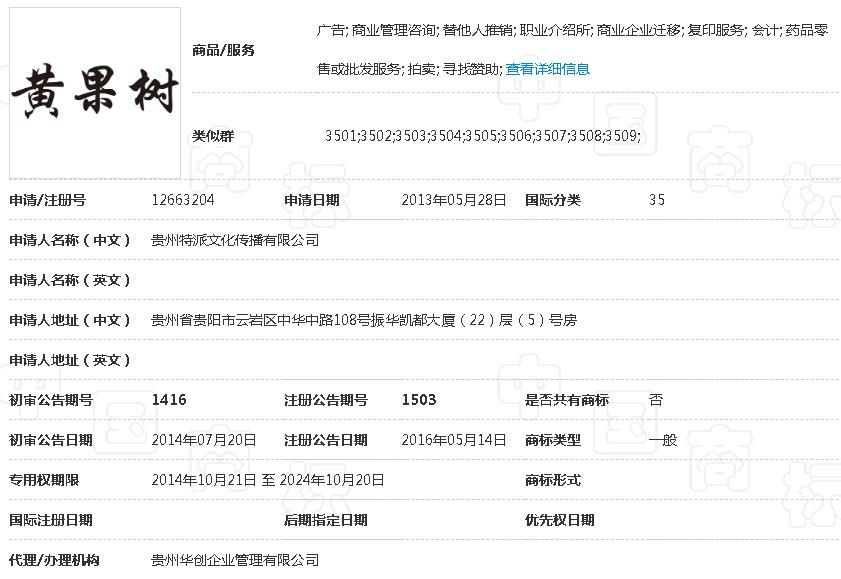The width and height of the screenshot is (841, 579).
Task: Click the 商标形式 label
Action: coord(553,480)
